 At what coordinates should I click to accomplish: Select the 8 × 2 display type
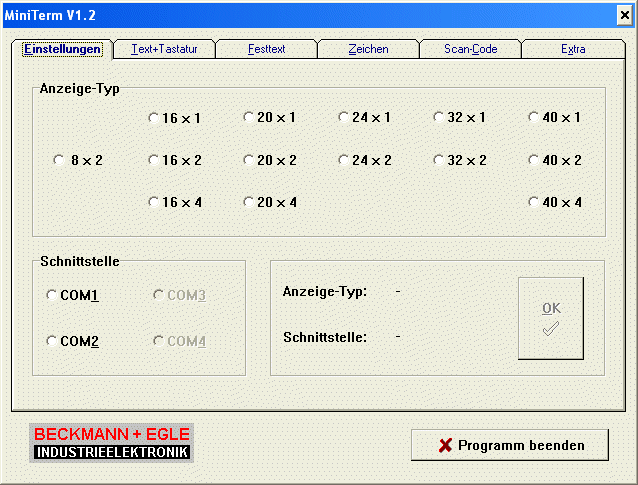(x=59, y=160)
